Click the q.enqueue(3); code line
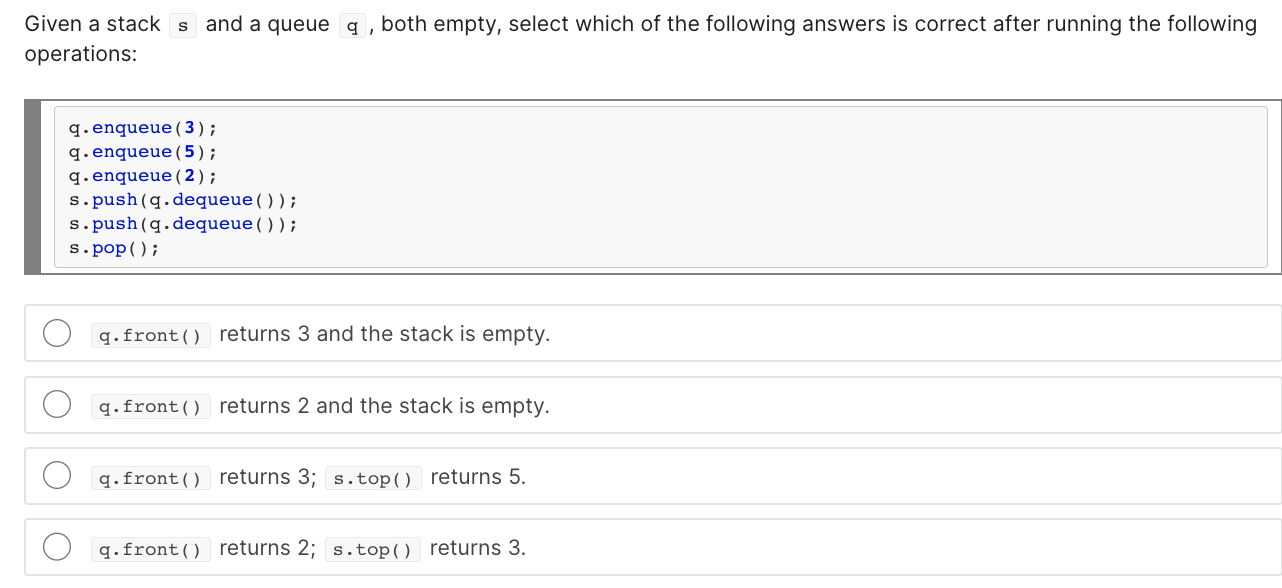 tap(143, 127)
